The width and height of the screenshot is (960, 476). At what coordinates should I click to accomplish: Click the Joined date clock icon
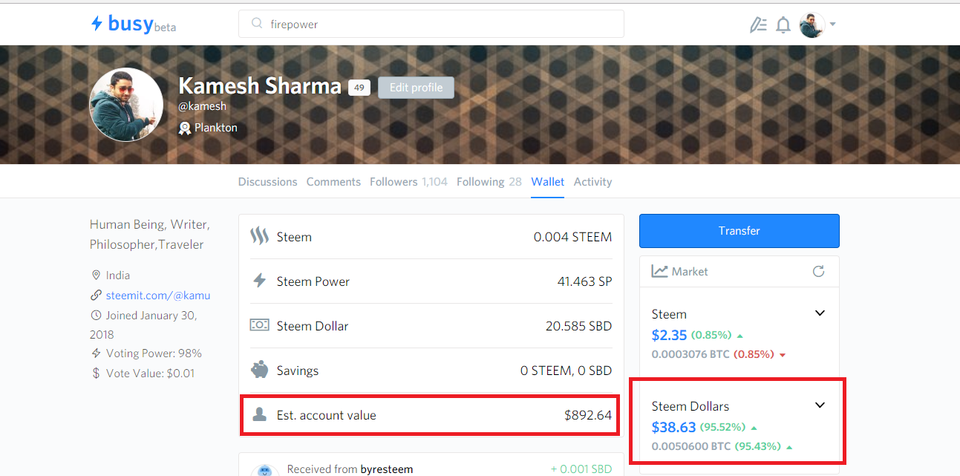click(96, 315)
